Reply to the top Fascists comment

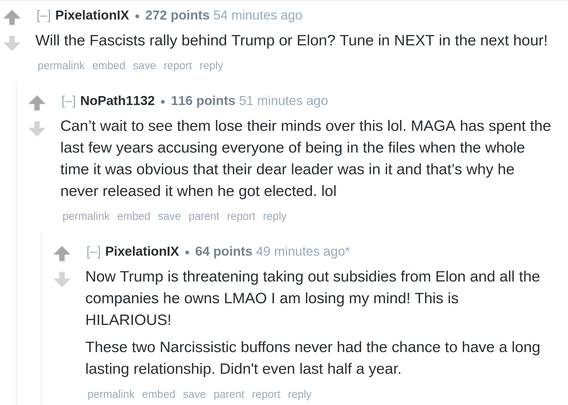point(211,66)
